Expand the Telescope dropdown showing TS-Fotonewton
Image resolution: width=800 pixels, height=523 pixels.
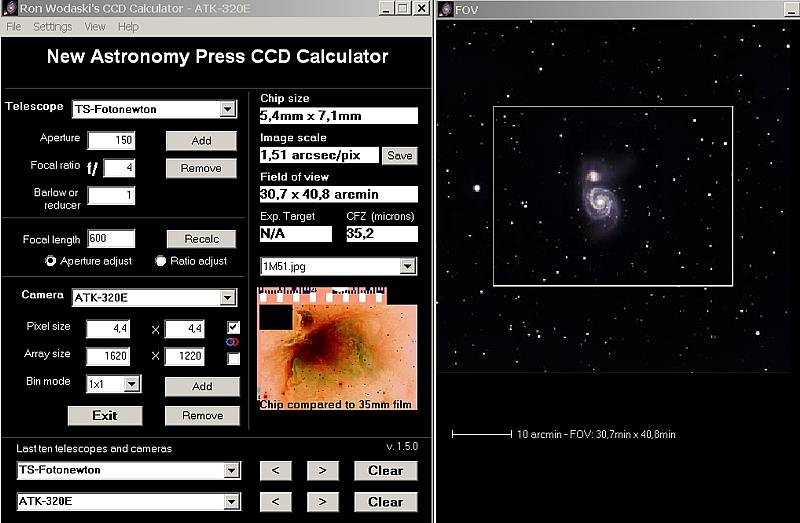(x=227, y=109)
